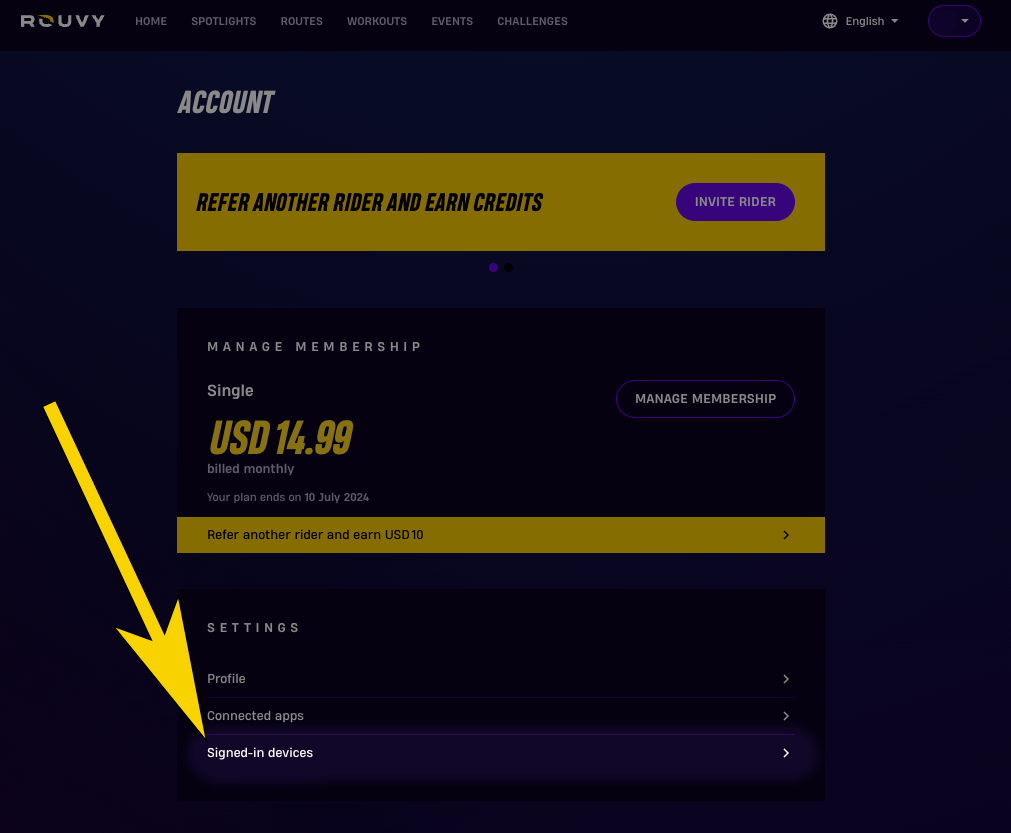Click the INVITE RIDER button
This screenshot has height=833, width=1011.
(x=735, y=202)
